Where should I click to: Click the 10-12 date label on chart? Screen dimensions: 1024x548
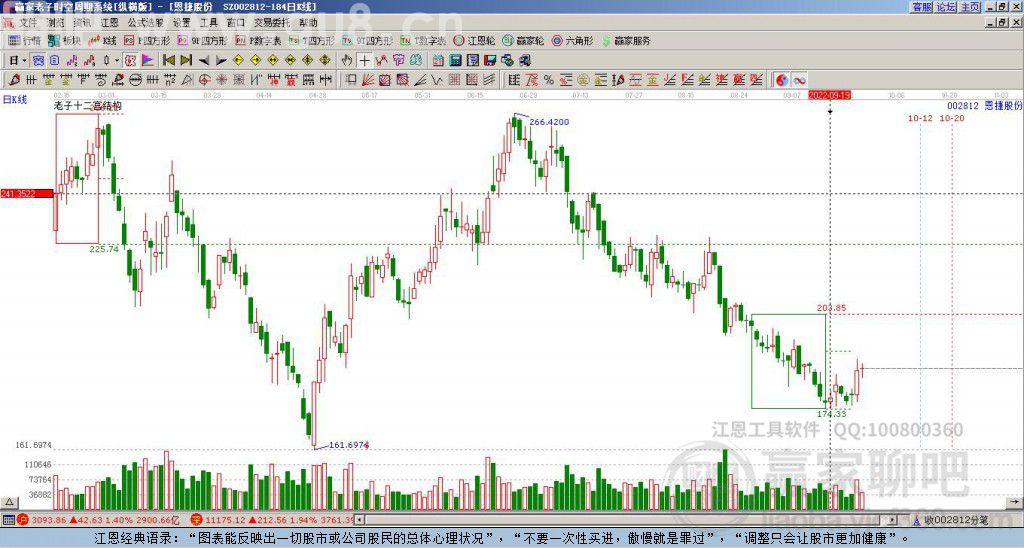[x=920, y=118]
